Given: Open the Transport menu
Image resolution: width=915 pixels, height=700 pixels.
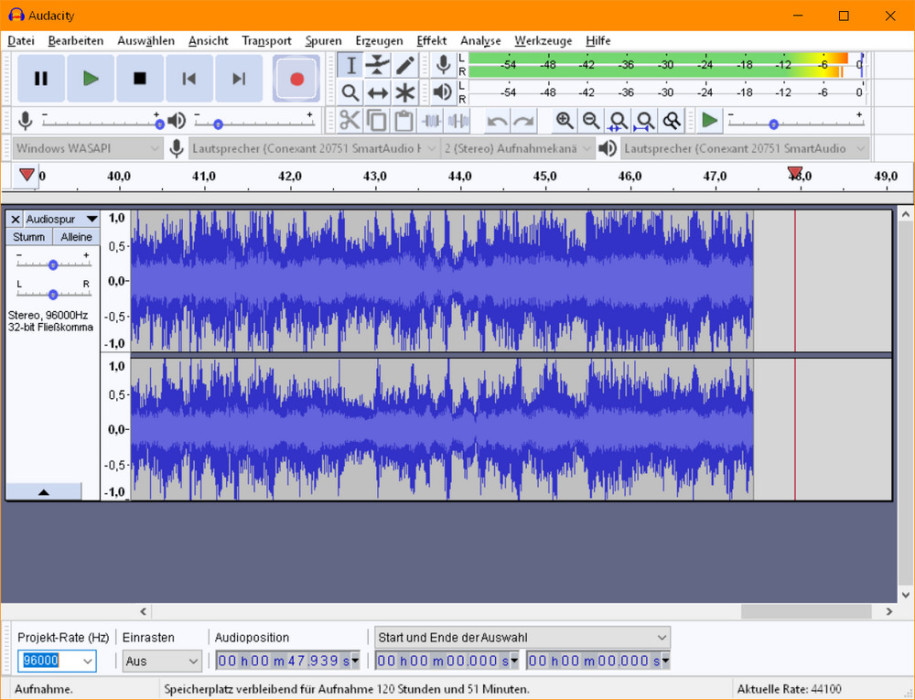Looking at the screenshot, I should [267, 41].
